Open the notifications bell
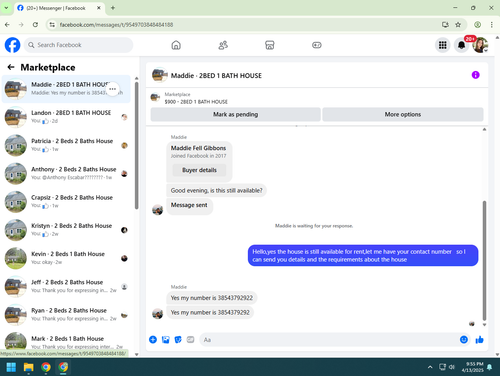500x376 pixels. coord(461,45)
